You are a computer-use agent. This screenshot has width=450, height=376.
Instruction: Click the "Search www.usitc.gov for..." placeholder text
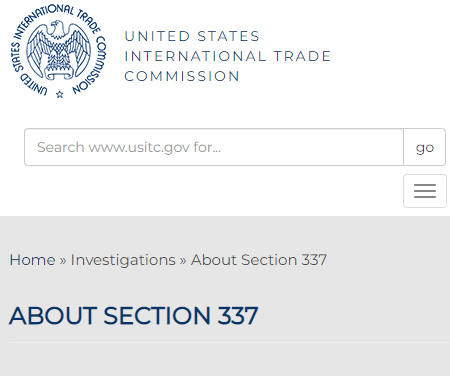coord(129,147)
